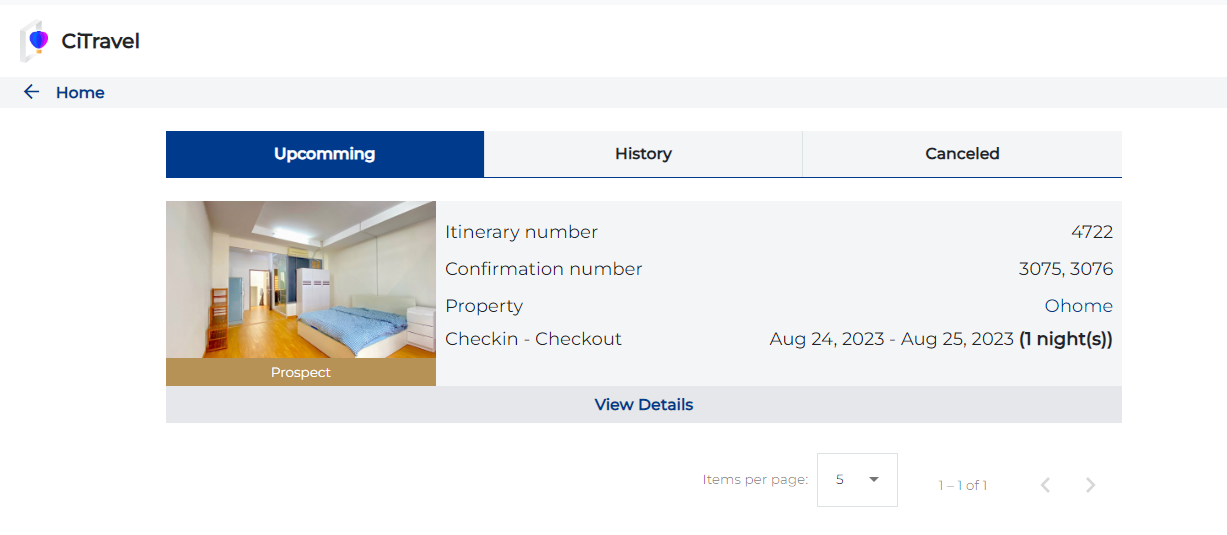Switch to the History tab
The image size is (1227, 535).
pos(643,154)
